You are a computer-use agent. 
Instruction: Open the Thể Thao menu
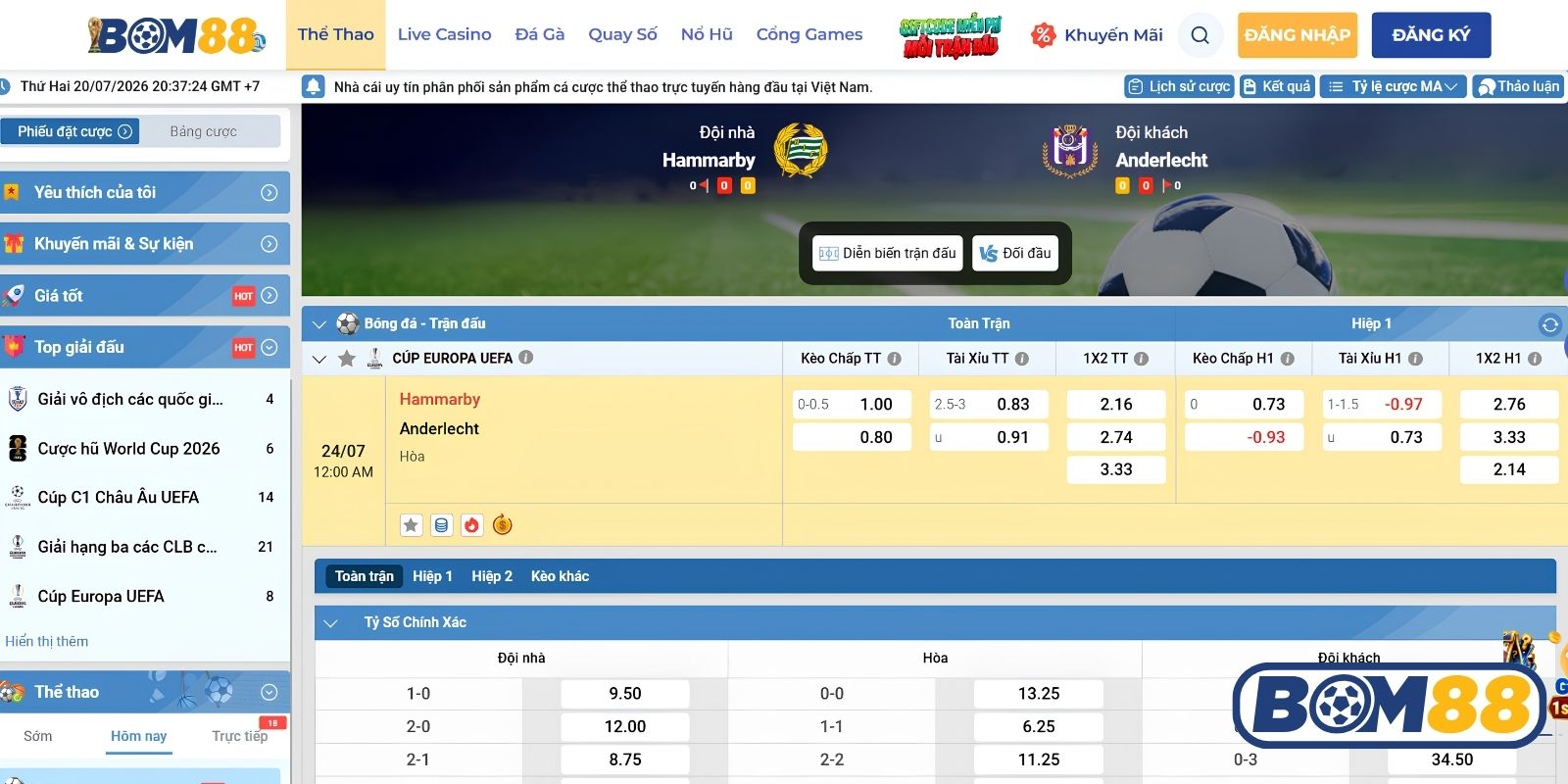[x=335, y=34]
